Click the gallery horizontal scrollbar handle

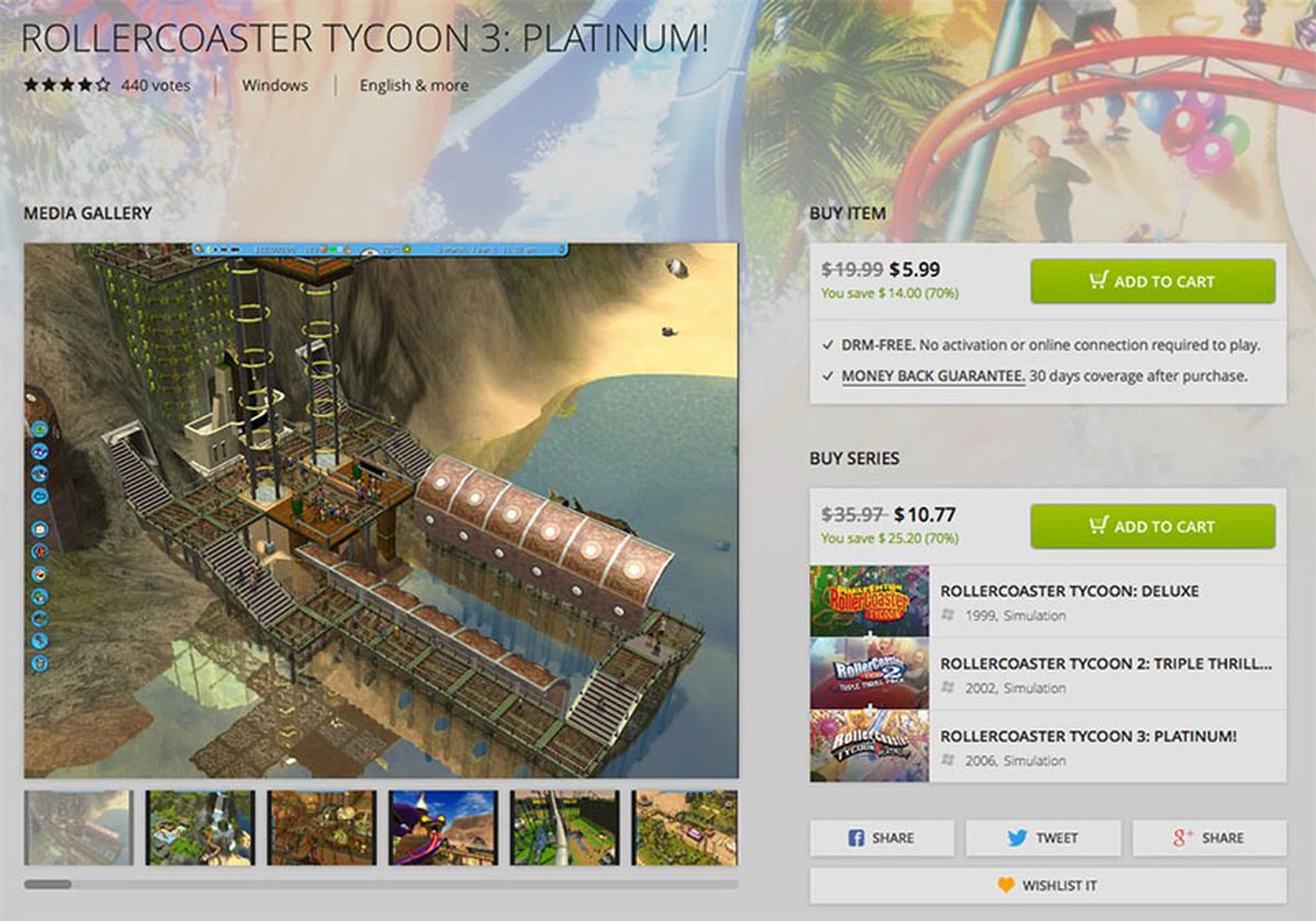(48, 884)
